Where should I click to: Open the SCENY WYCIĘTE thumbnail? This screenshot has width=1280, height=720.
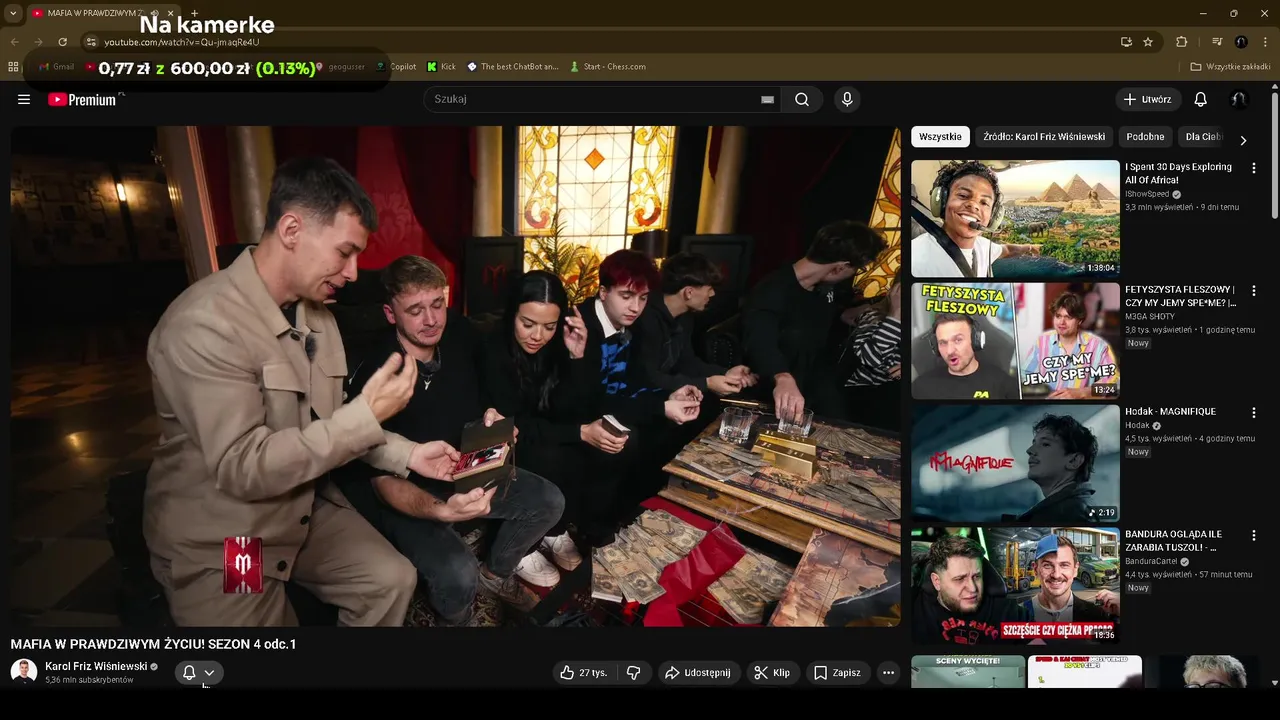coord(968,671)
